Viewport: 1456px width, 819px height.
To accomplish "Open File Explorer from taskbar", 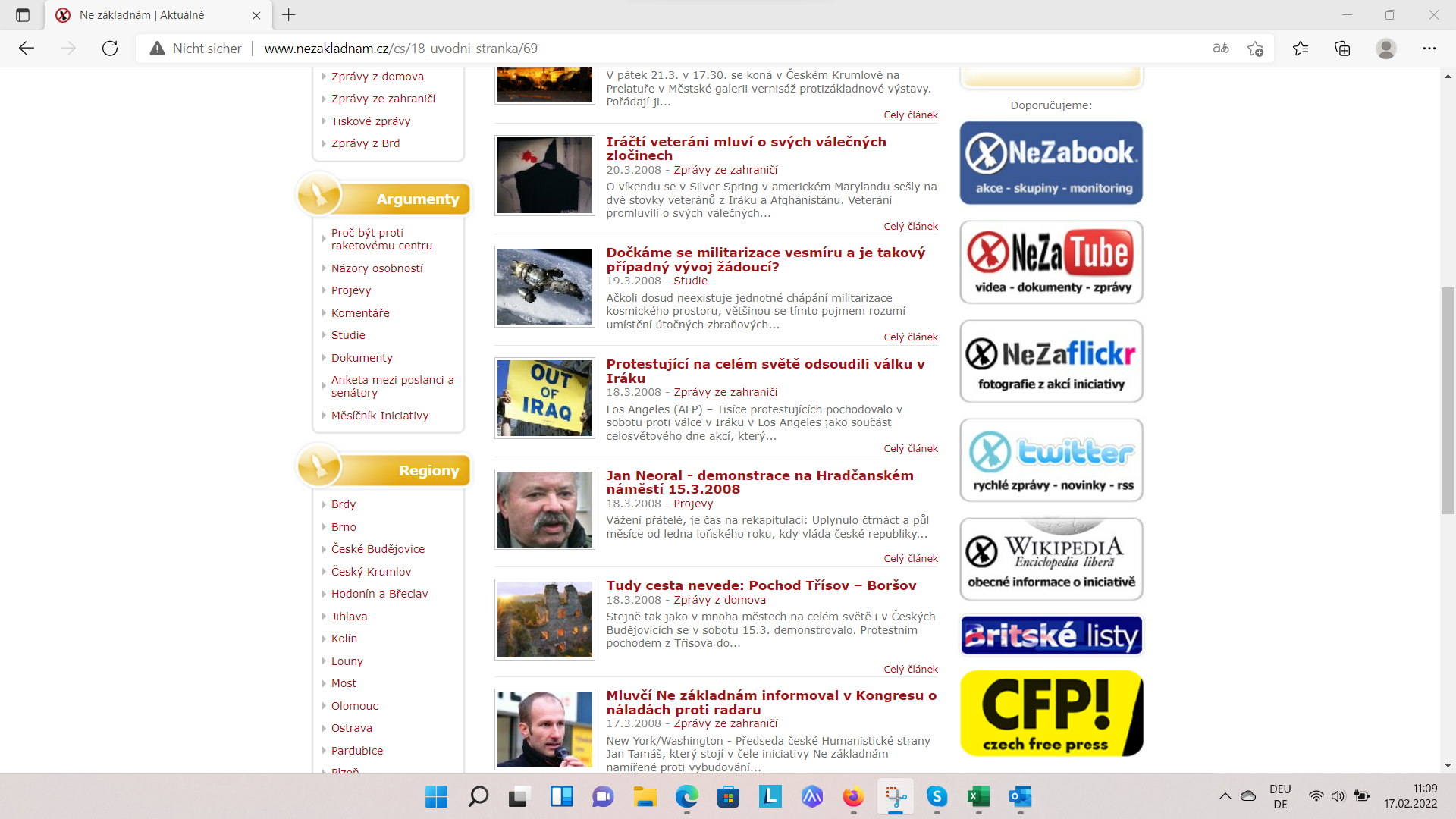I will pos(645,796).
